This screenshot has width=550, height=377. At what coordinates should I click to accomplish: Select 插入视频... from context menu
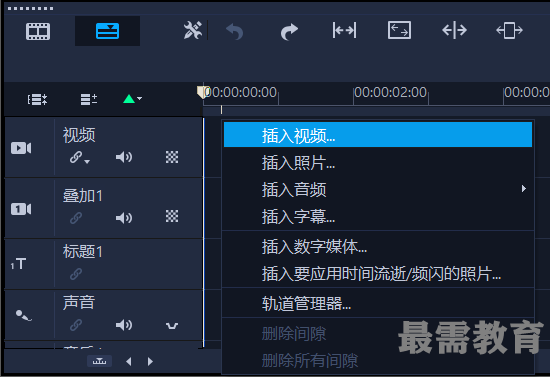378,135
